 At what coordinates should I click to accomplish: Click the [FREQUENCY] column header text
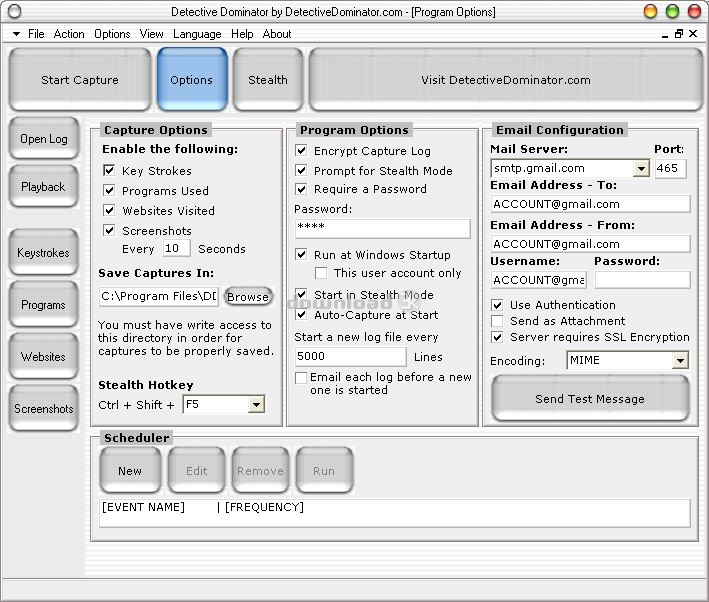[265, 507]
